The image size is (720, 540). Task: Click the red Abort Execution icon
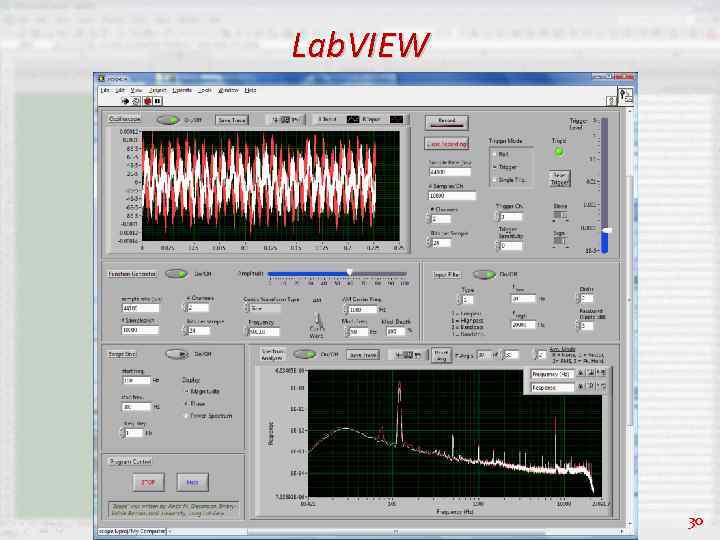[x=147, y=101]
